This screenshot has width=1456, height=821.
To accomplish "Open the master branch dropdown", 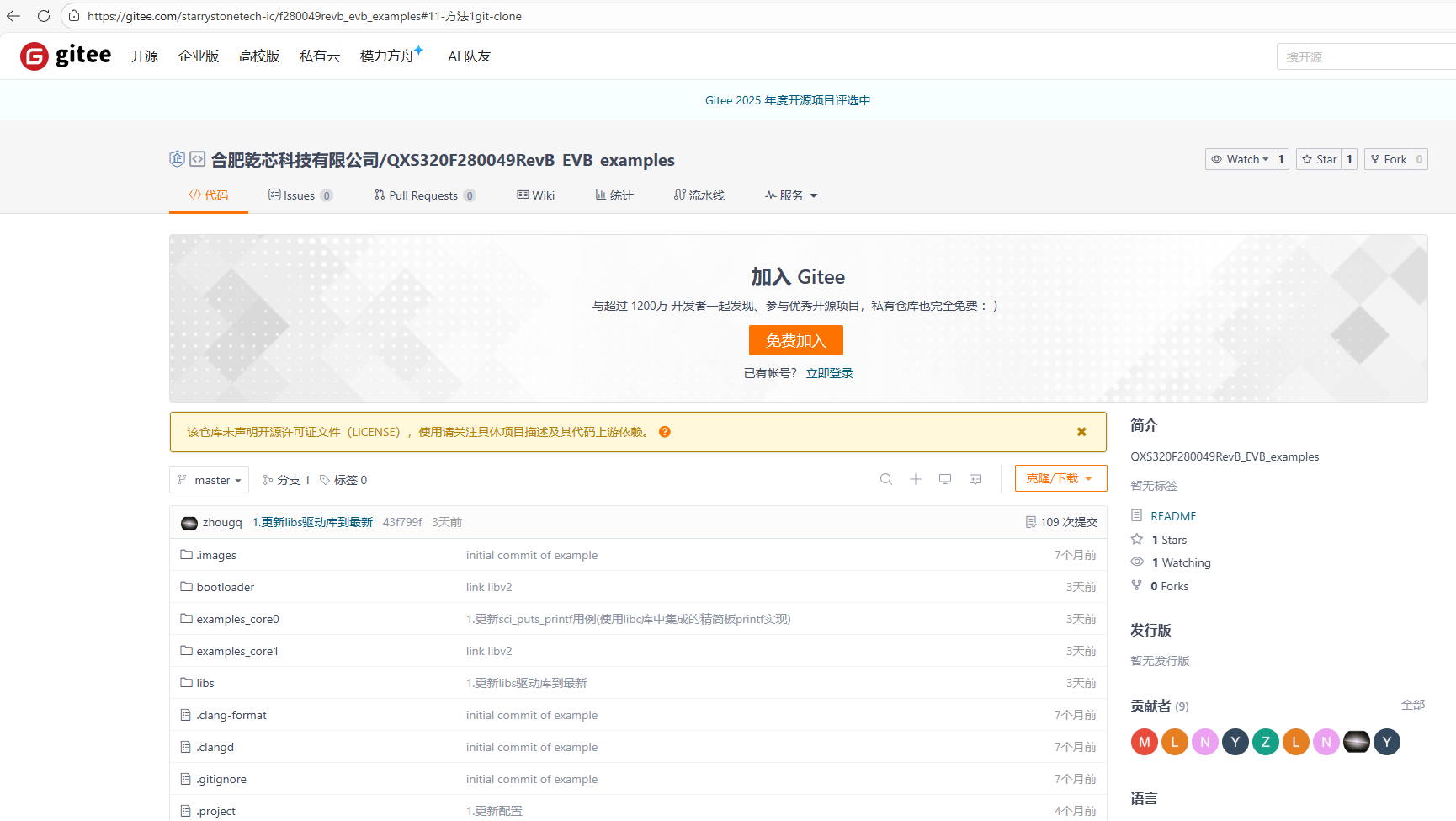I will coord(210,480).
